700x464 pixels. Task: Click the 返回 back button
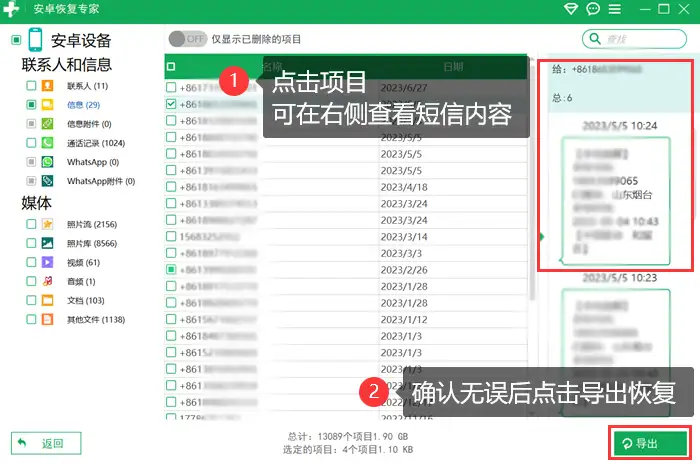(46, 443)
